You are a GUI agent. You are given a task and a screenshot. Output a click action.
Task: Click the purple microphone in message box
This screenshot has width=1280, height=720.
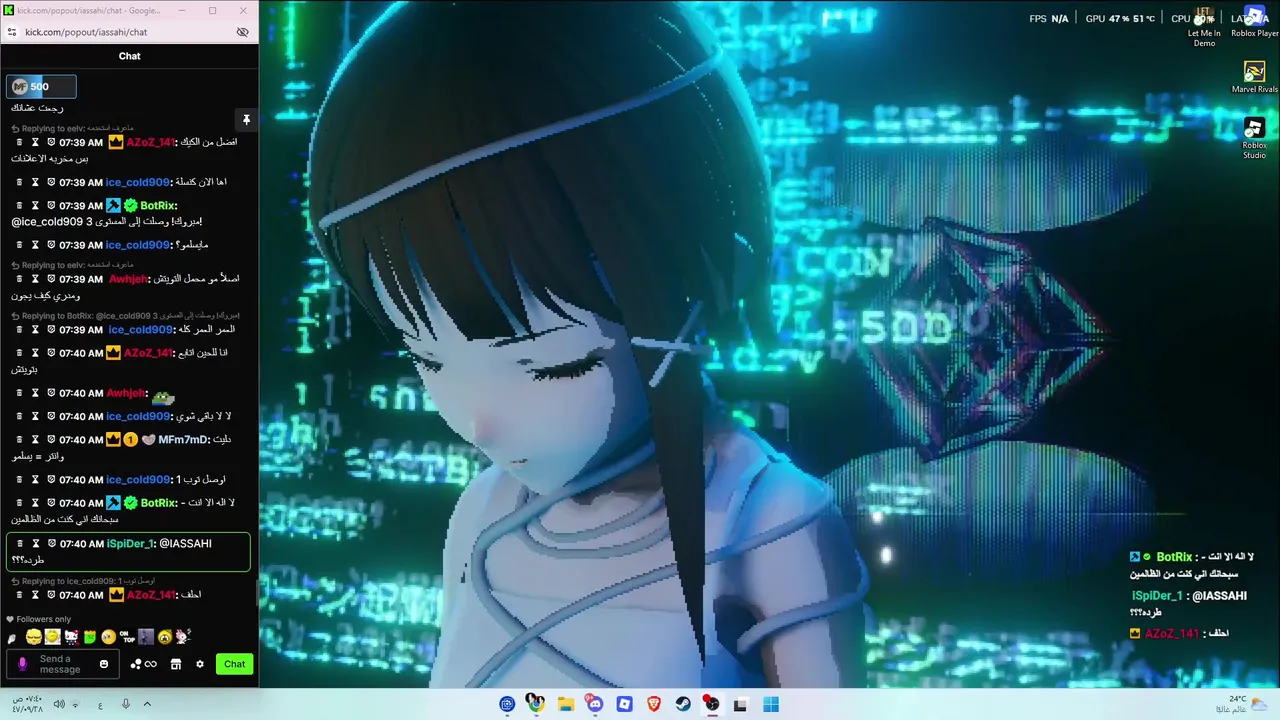(x=23, y=664)
